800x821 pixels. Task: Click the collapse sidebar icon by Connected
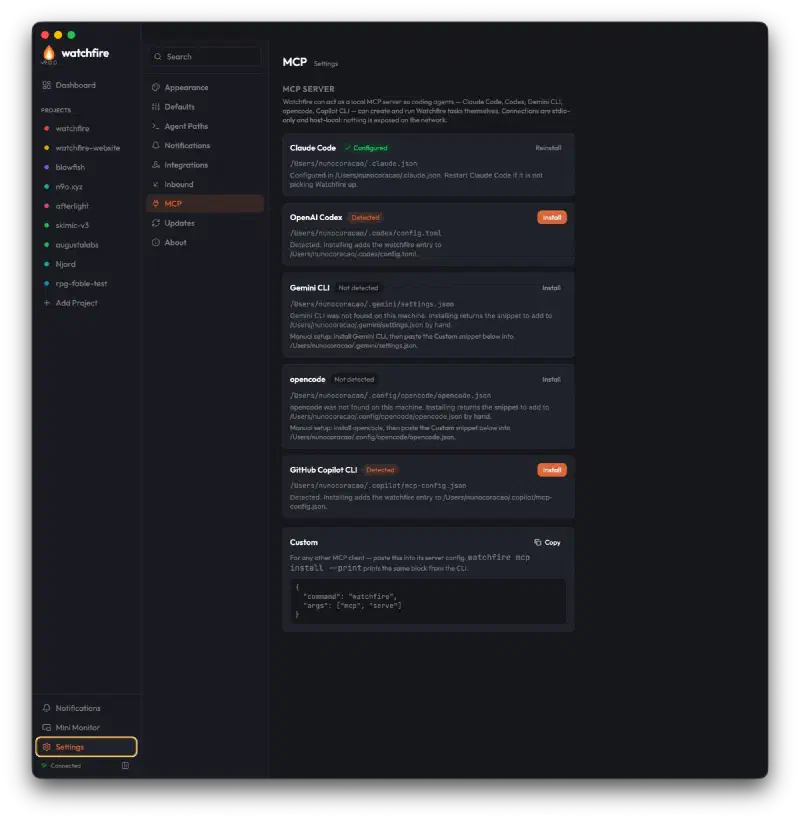pyautogui.click(x=125, y=765)
